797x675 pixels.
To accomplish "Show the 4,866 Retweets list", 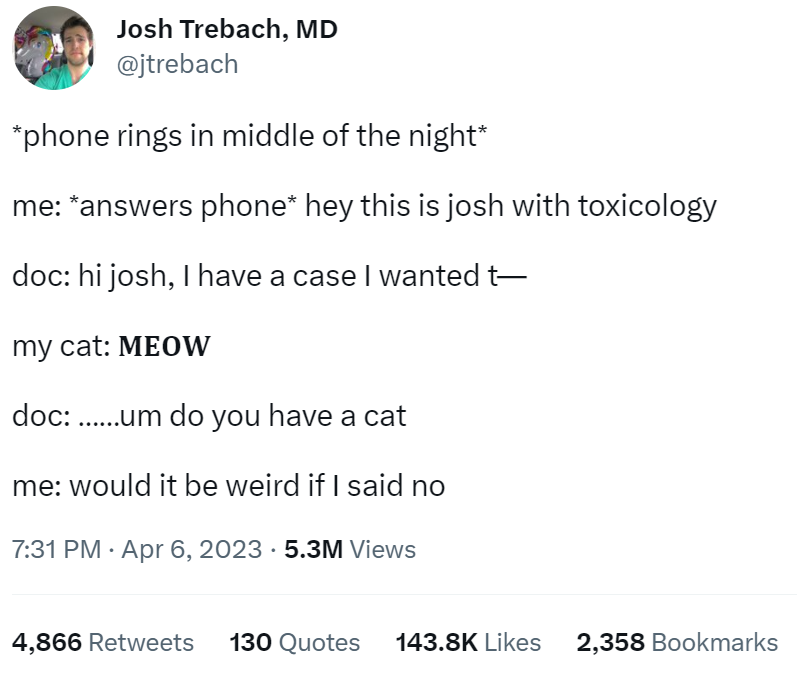I will pos(103,642).
